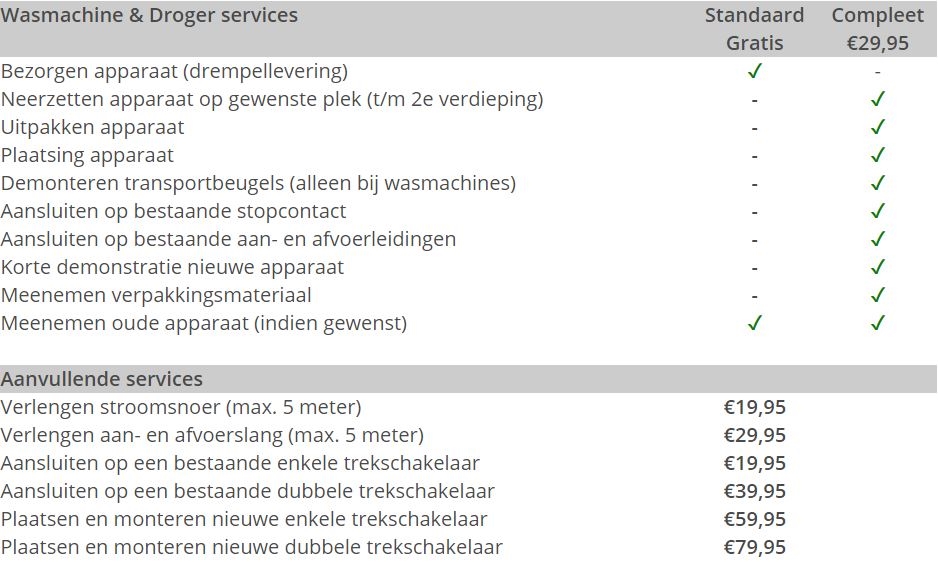The height and width of the screenshot is (562, 938).
Task: Click Standaard checkmark for Meenemen oude apparaat
Action: (754, 323)
